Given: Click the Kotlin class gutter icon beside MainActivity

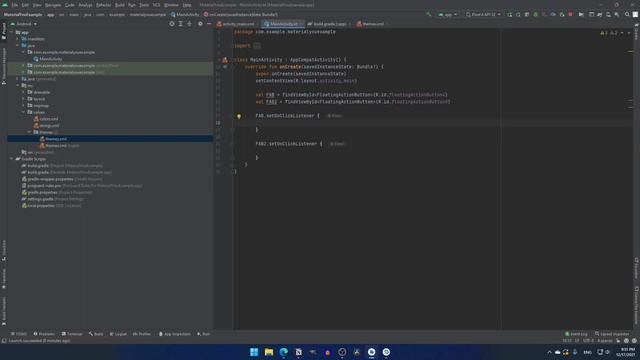Looking at the screenshot, I should [x=224, y=60].
